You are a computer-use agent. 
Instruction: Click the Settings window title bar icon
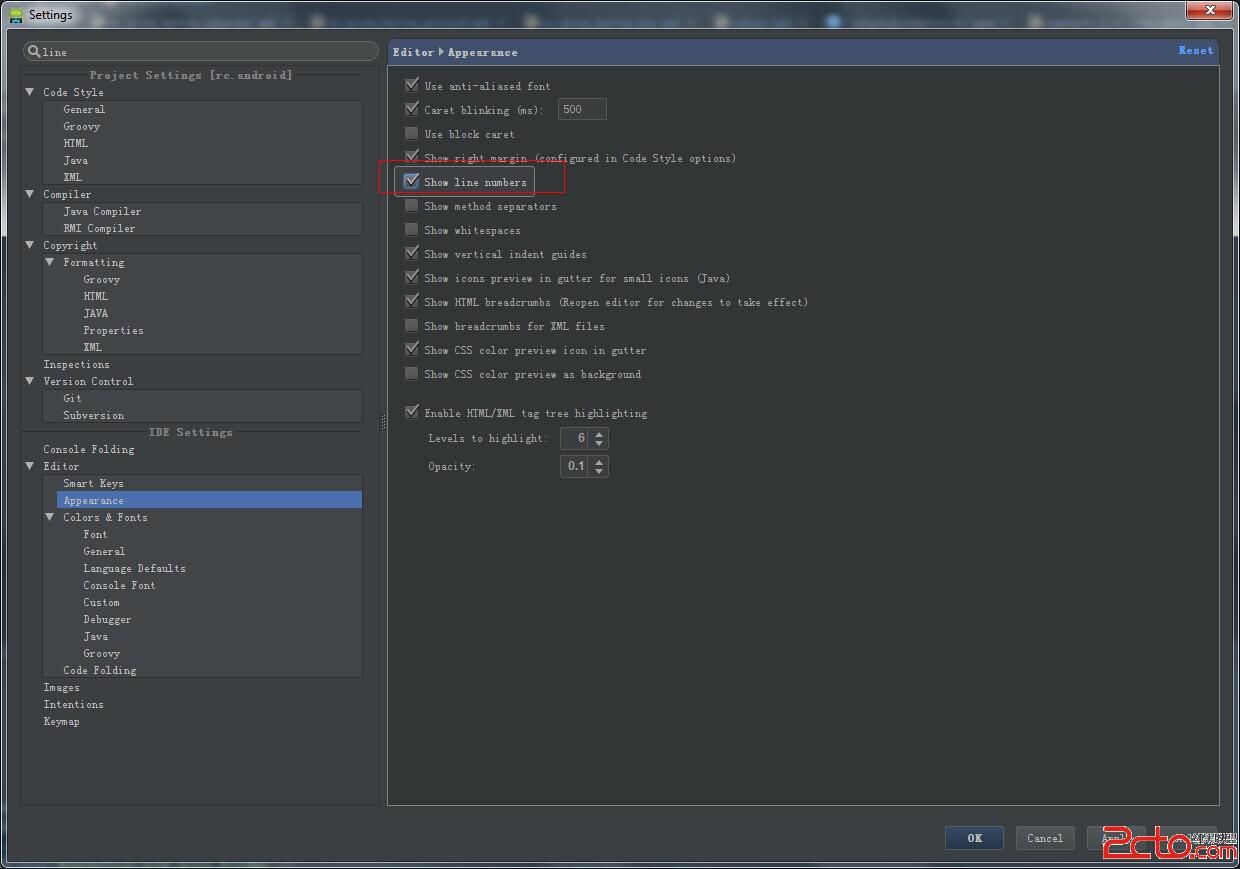(x=15, y=14)
